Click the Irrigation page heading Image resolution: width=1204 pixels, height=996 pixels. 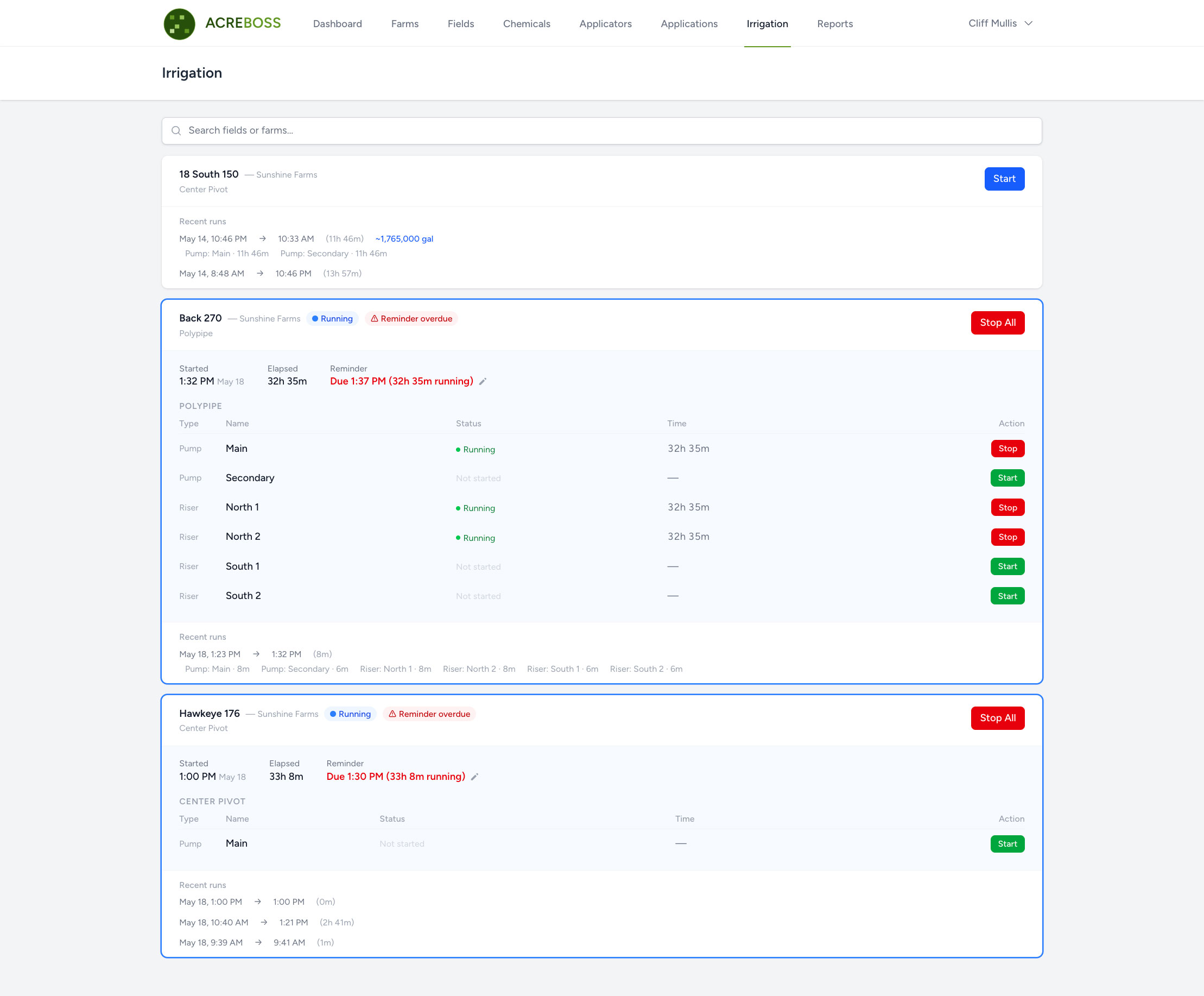192,73
